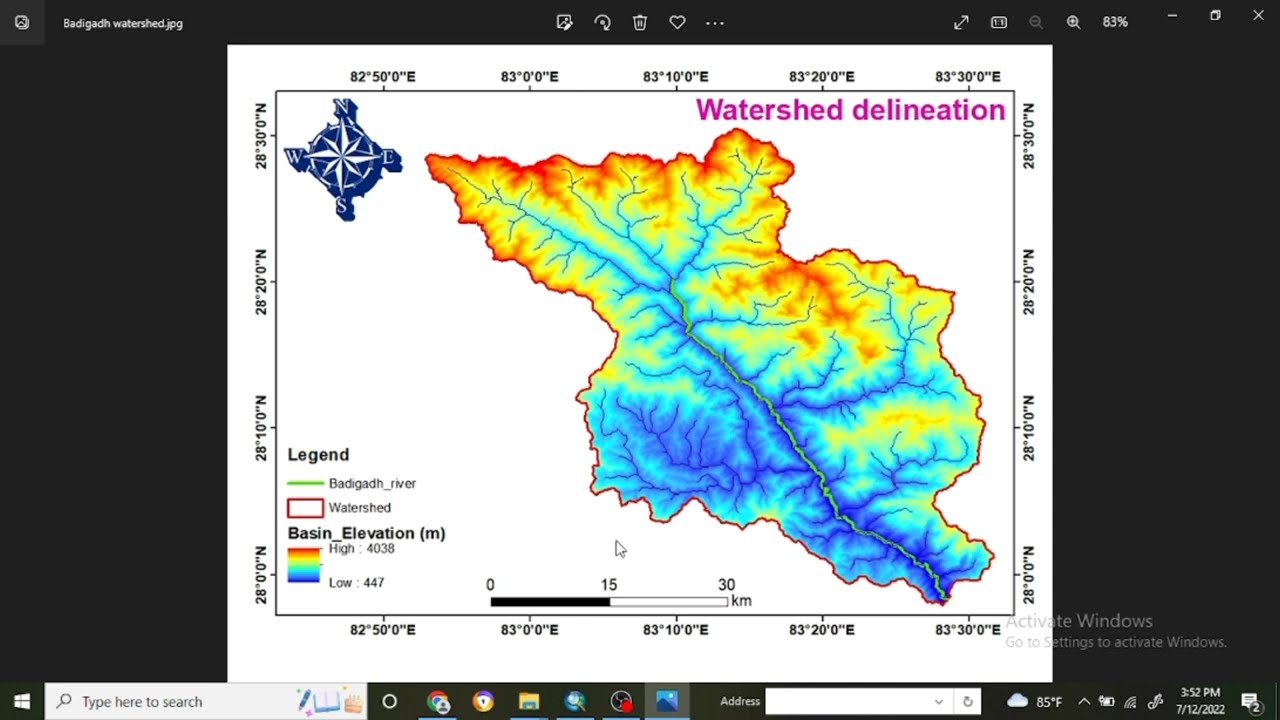This screenshot has width=1280, height=720.
Task: Click the Low : 447 legend value
Action: point(356,582)
